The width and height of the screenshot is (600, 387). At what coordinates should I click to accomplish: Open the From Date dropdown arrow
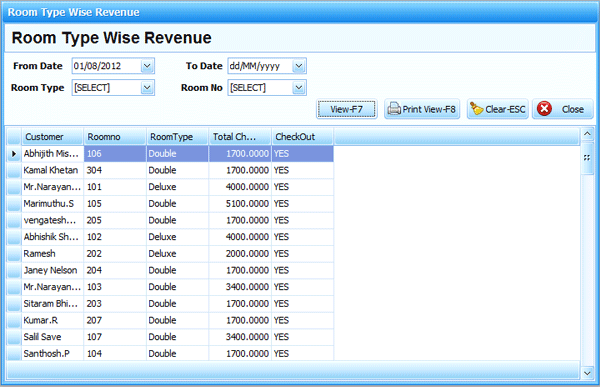coord(147,66)
